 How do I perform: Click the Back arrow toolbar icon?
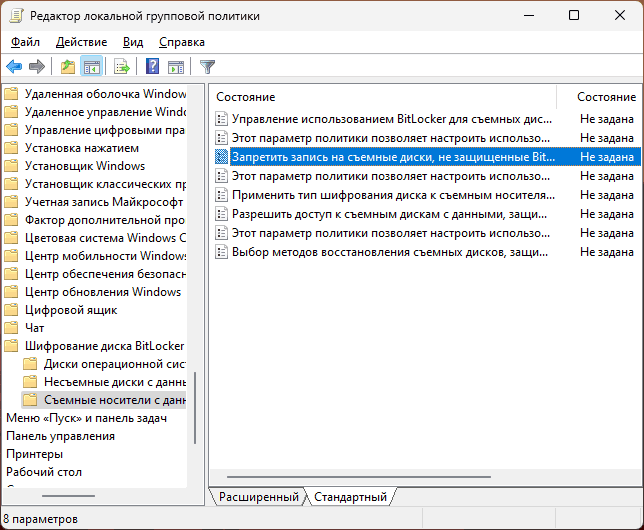pyautogui.click(x=14, y=66)
